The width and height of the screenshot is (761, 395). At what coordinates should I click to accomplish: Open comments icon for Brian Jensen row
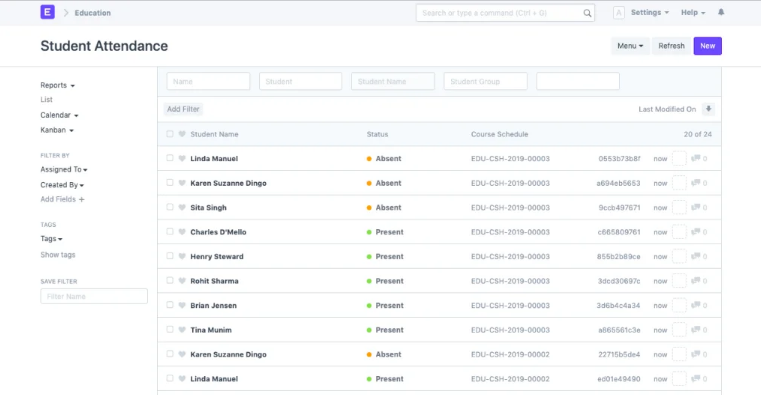695,305
